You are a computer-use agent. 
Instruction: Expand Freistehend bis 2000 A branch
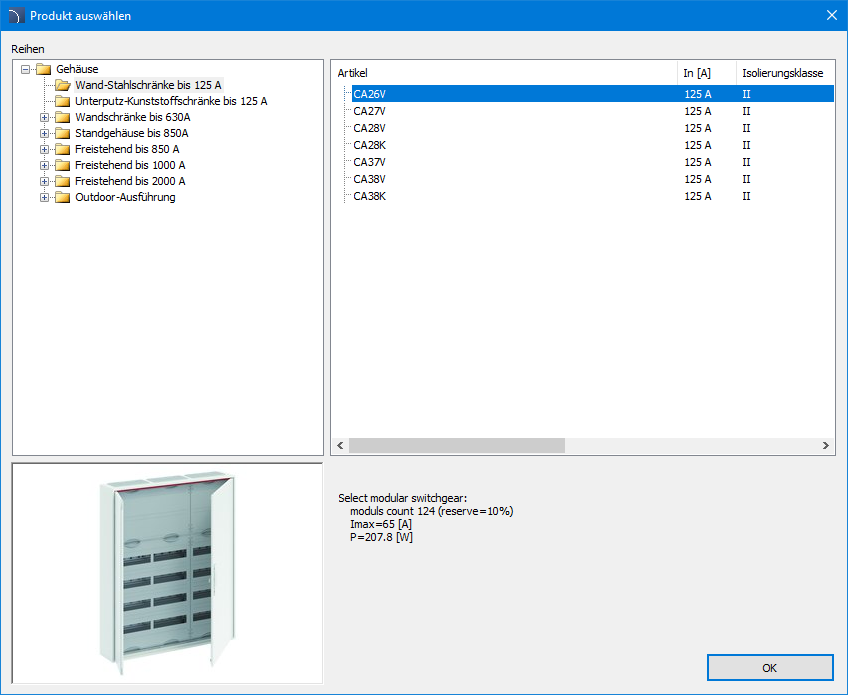[x=44, y=181]
